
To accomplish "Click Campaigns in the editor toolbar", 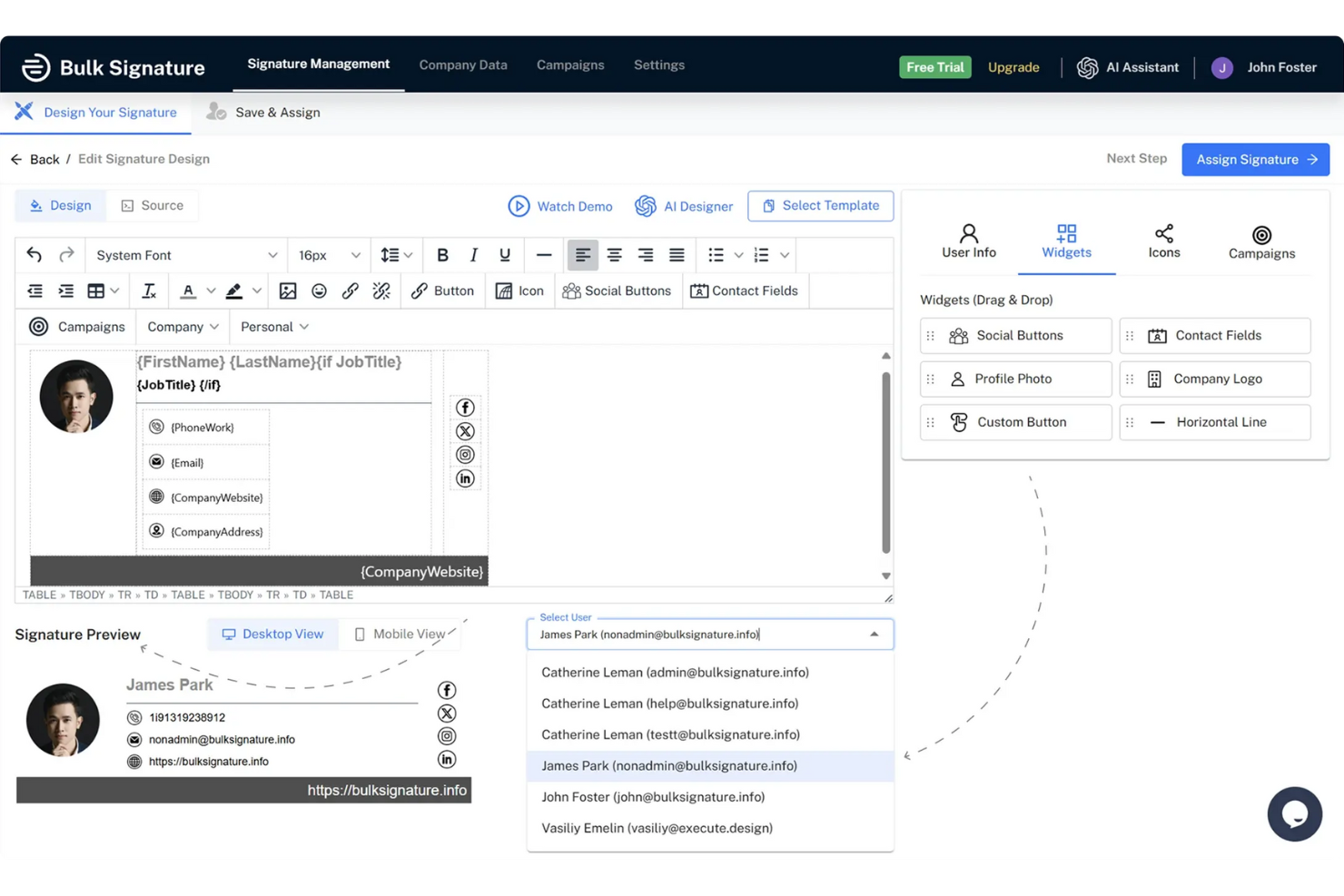I will tap(77, 327).
